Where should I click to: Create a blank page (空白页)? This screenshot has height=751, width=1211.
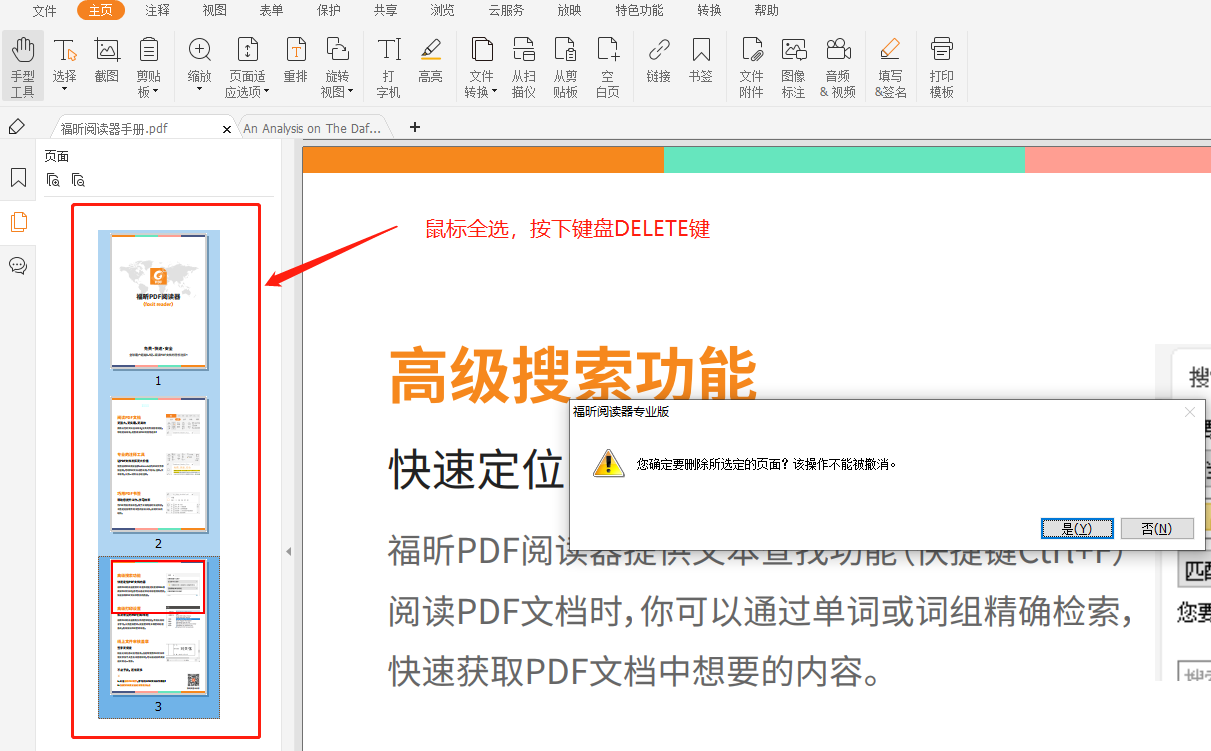click(x=607, y=66)
